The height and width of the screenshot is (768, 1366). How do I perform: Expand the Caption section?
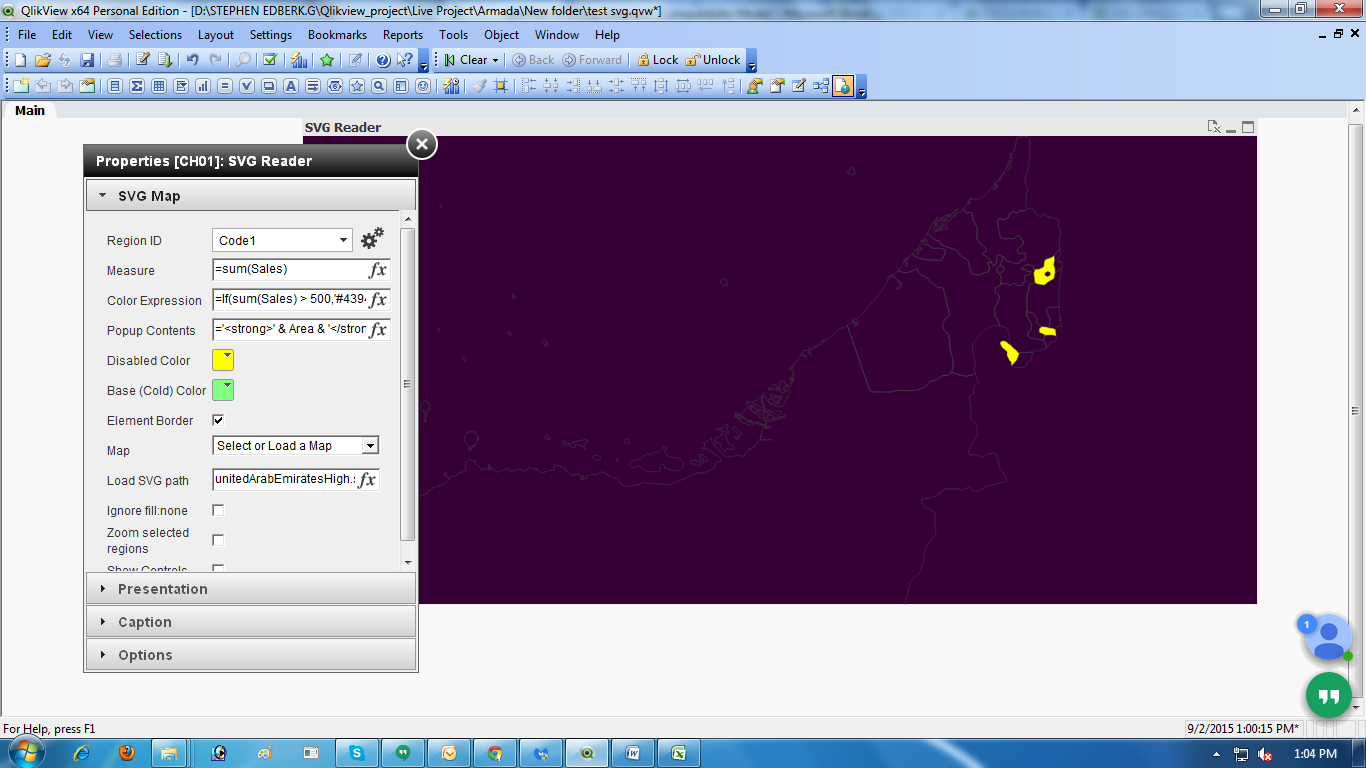coord(251,622)
